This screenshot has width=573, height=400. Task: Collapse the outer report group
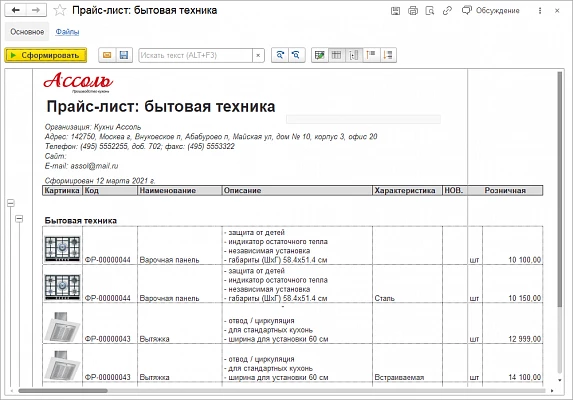(11, 203)
